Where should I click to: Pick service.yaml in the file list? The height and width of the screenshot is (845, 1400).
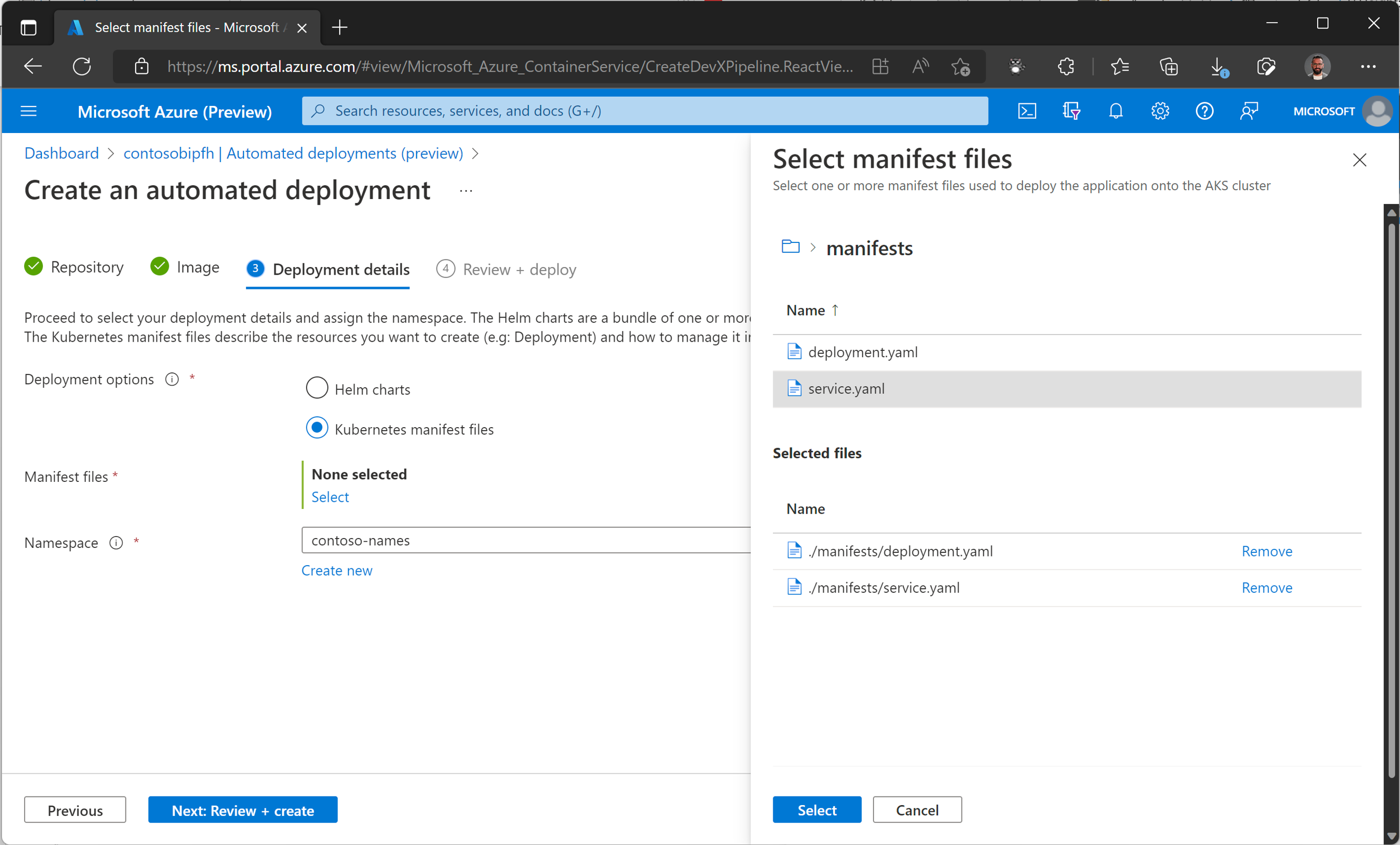[x=1066, y=389]
